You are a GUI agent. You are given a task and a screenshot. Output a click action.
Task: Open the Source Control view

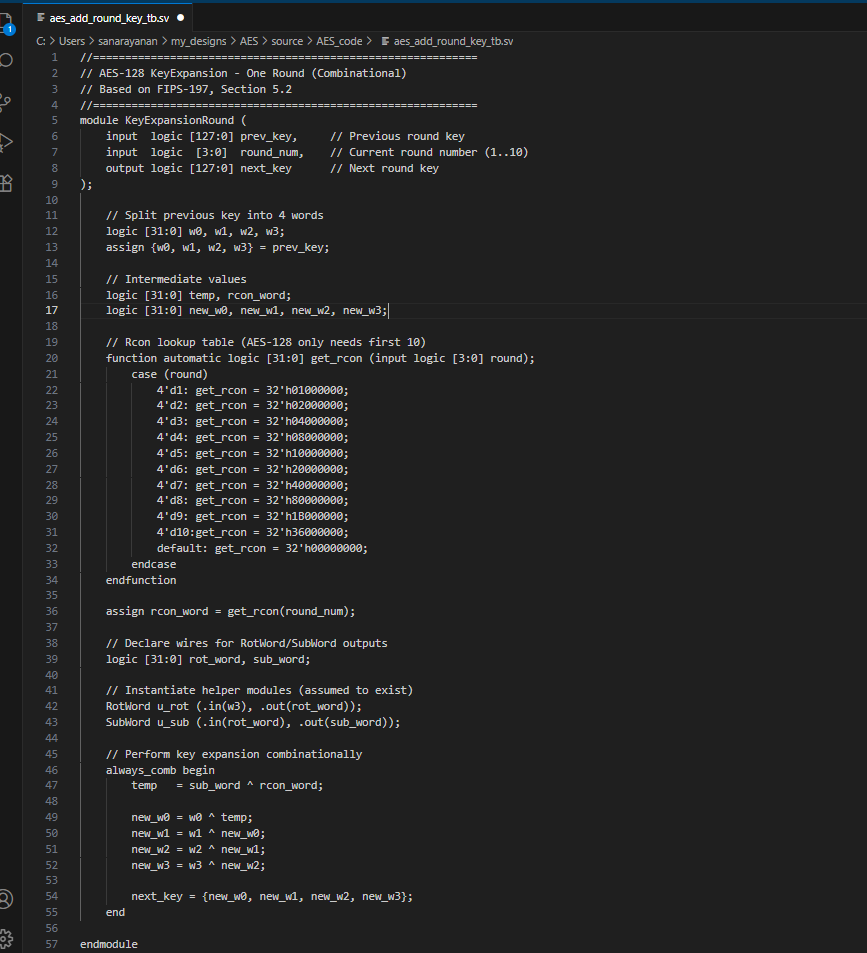click(5, 101)
